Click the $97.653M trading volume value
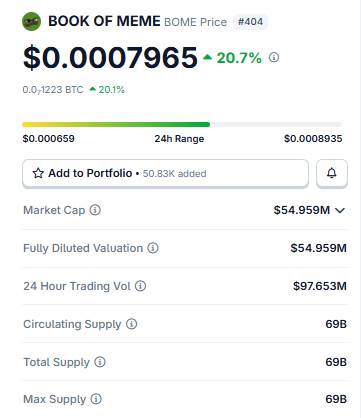The image size is (361, 418). pyautogui.click(x=320, y=286)
